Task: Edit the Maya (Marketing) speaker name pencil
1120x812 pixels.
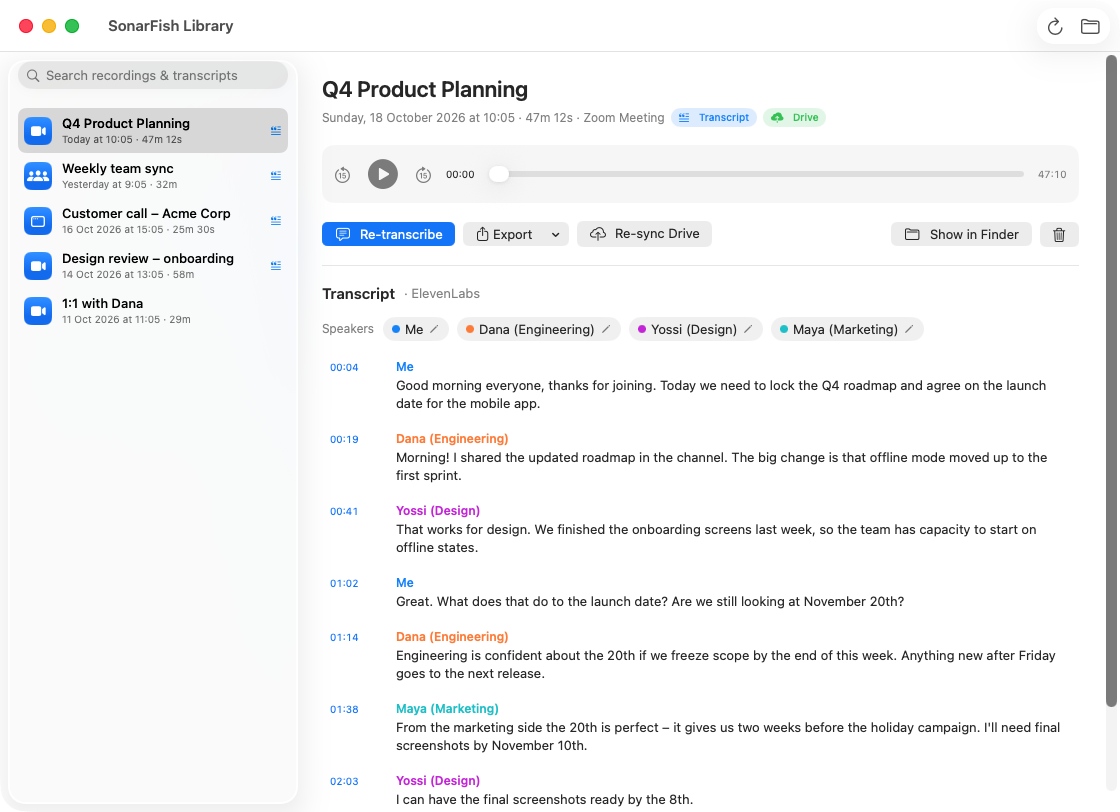Action: pos(909,329)
